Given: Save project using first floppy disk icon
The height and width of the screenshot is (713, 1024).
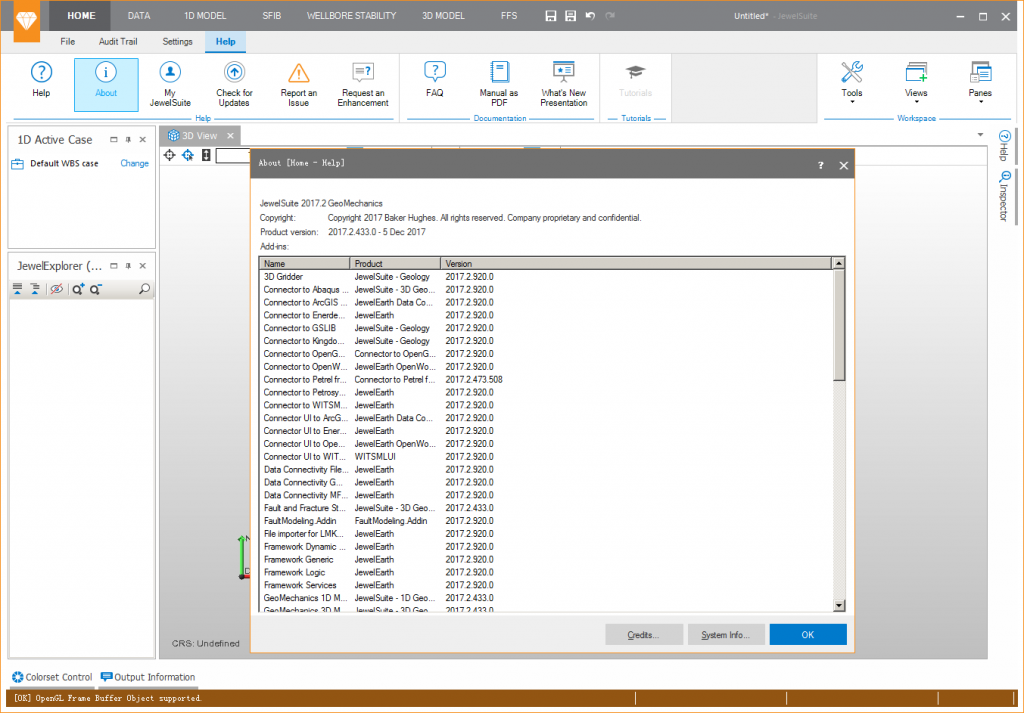Looking at the screenshot, I should pyautogui.click(x=551, y=16).
